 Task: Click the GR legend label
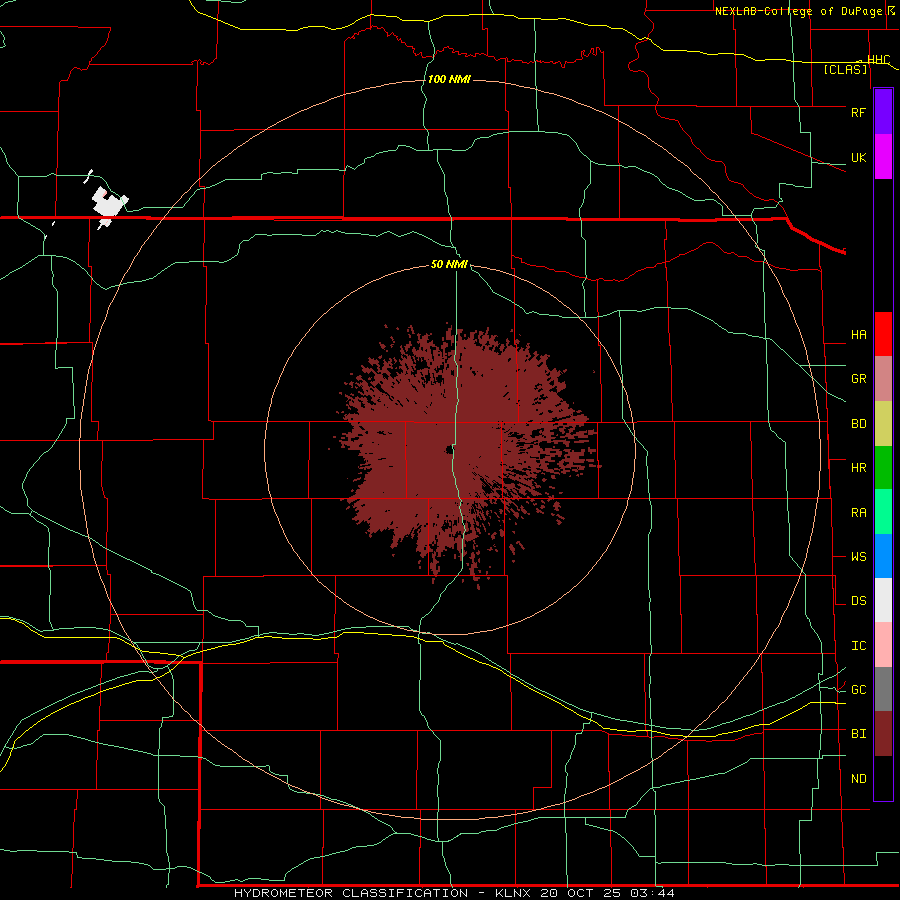[x=858, y=379]
